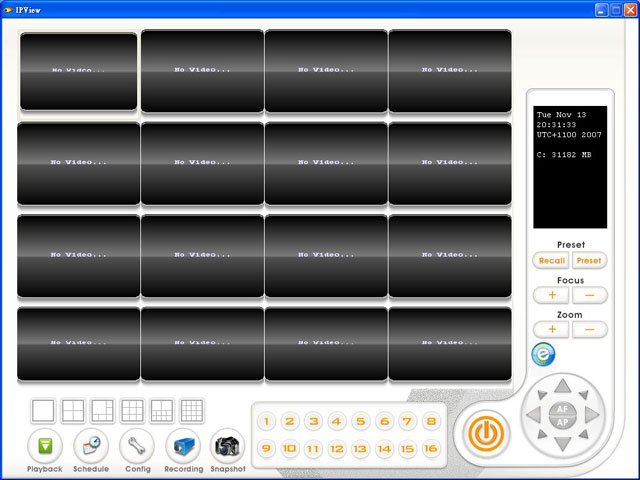Activate AP in the PTZ pad center

pyautogui.click(x=562, y=422)
